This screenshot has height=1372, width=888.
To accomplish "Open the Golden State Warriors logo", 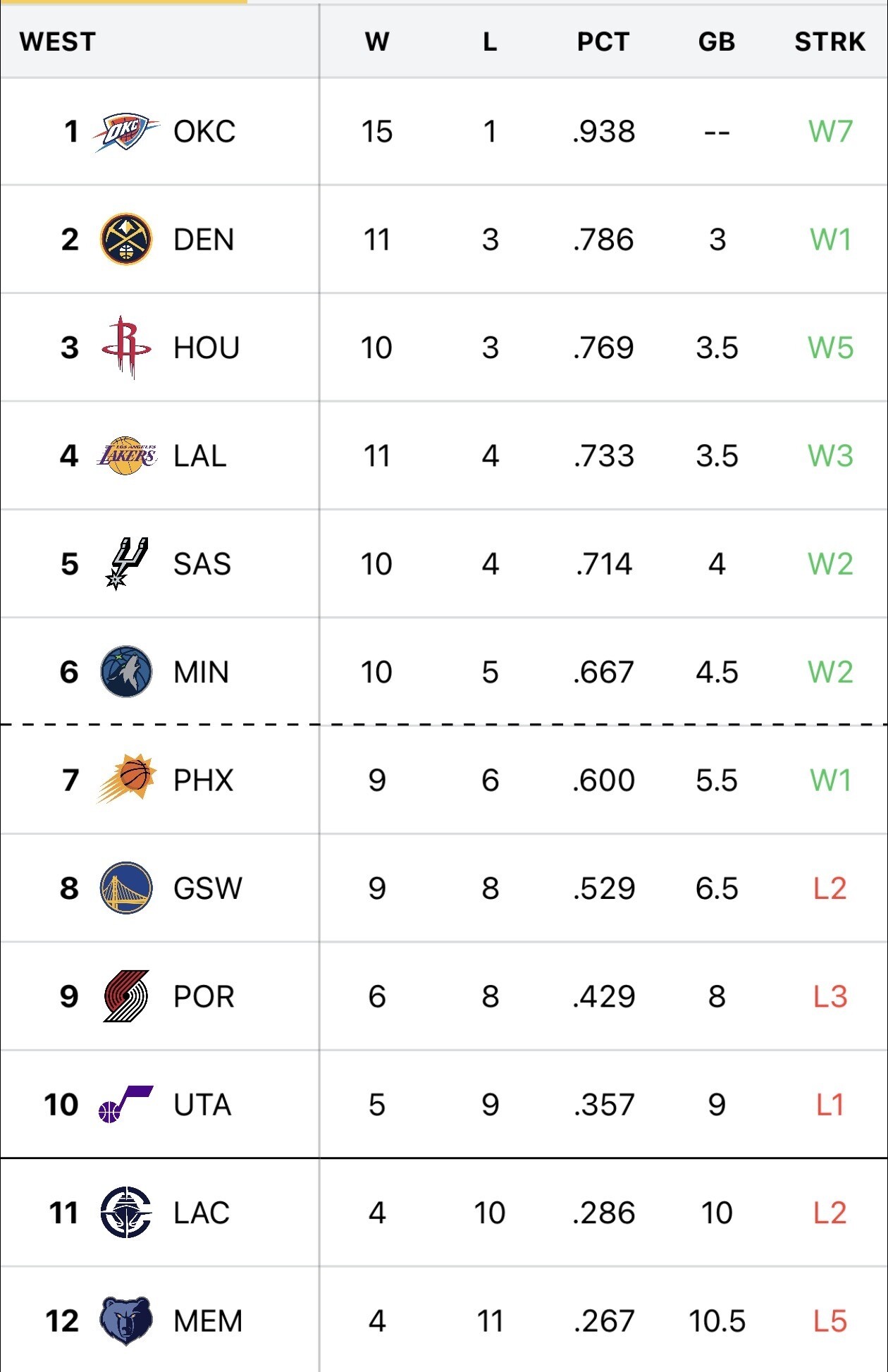I will click(x=126, y=888).
